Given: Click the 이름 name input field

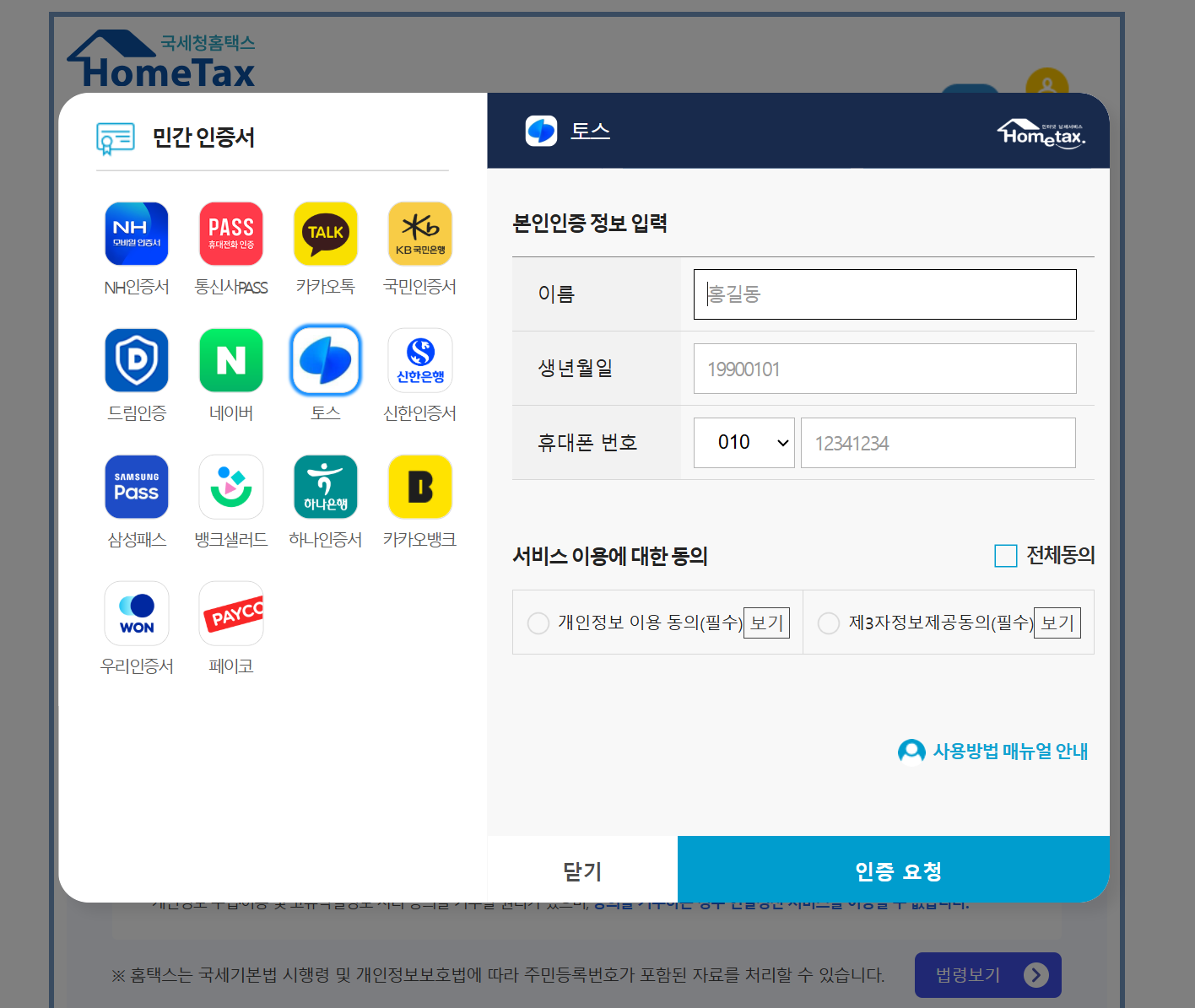Looking at the screenshot, I should 885,294.
